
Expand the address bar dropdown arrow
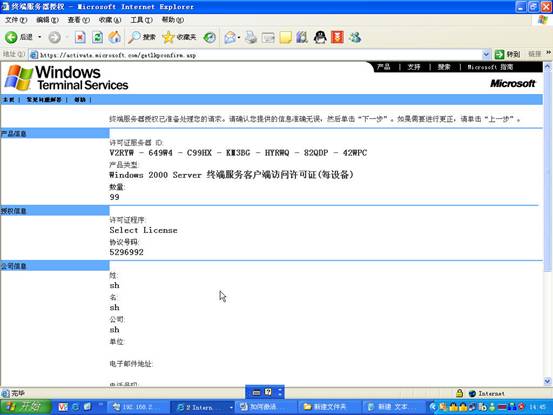point(486,55)
